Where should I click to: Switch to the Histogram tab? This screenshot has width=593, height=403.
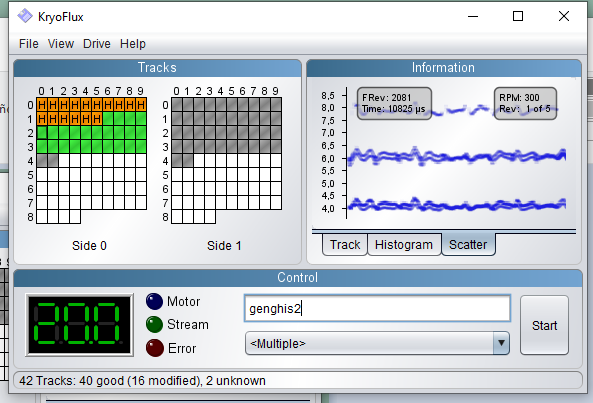coord(404,245)
